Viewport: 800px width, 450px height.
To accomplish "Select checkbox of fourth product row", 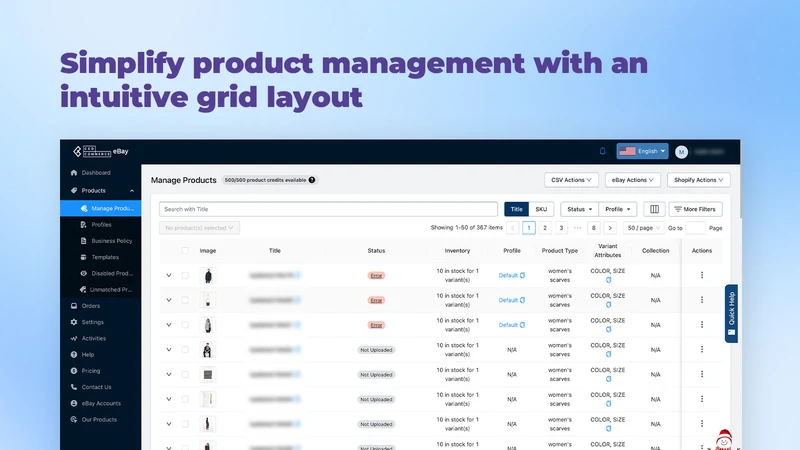I will [185, 349].
